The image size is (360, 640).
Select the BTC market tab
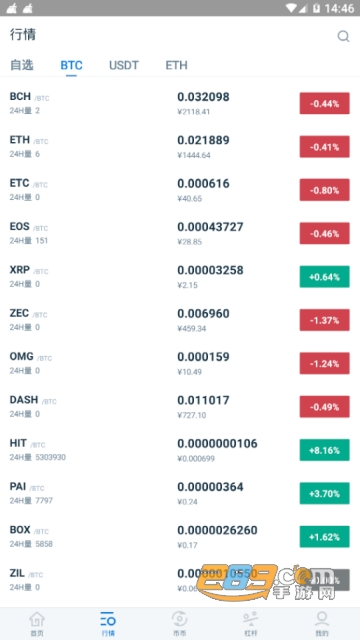(71, 65)
